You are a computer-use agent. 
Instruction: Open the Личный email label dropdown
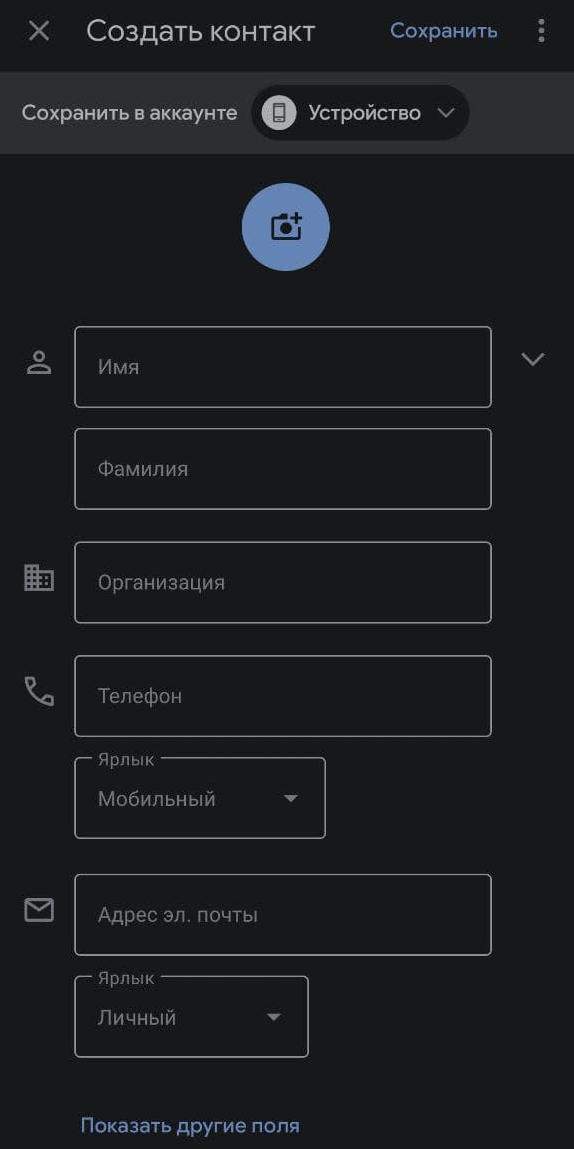coord(191,1017)
